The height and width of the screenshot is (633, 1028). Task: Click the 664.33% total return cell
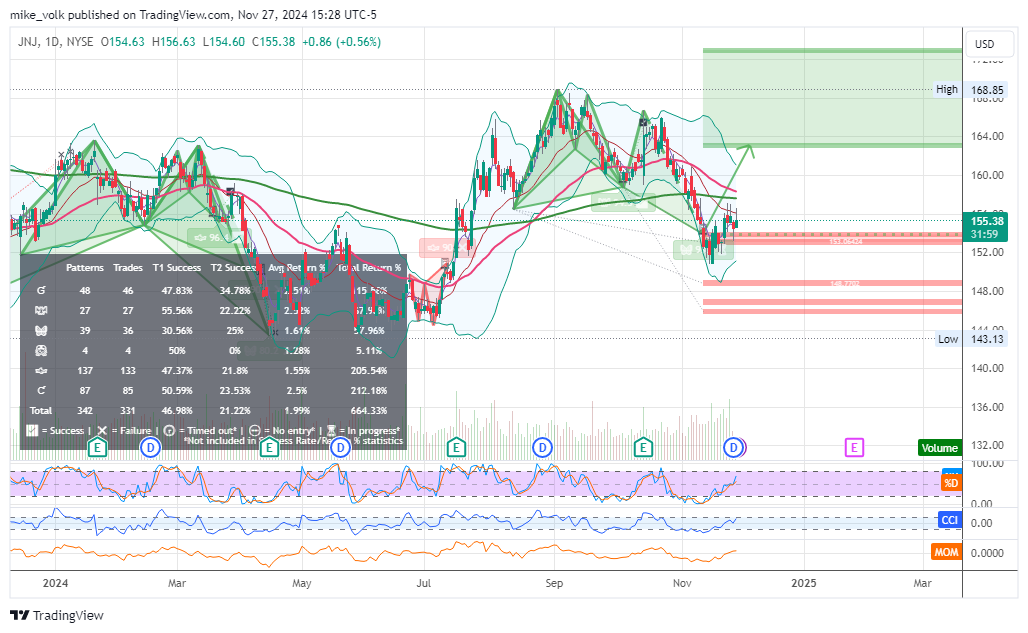point(369,410)
